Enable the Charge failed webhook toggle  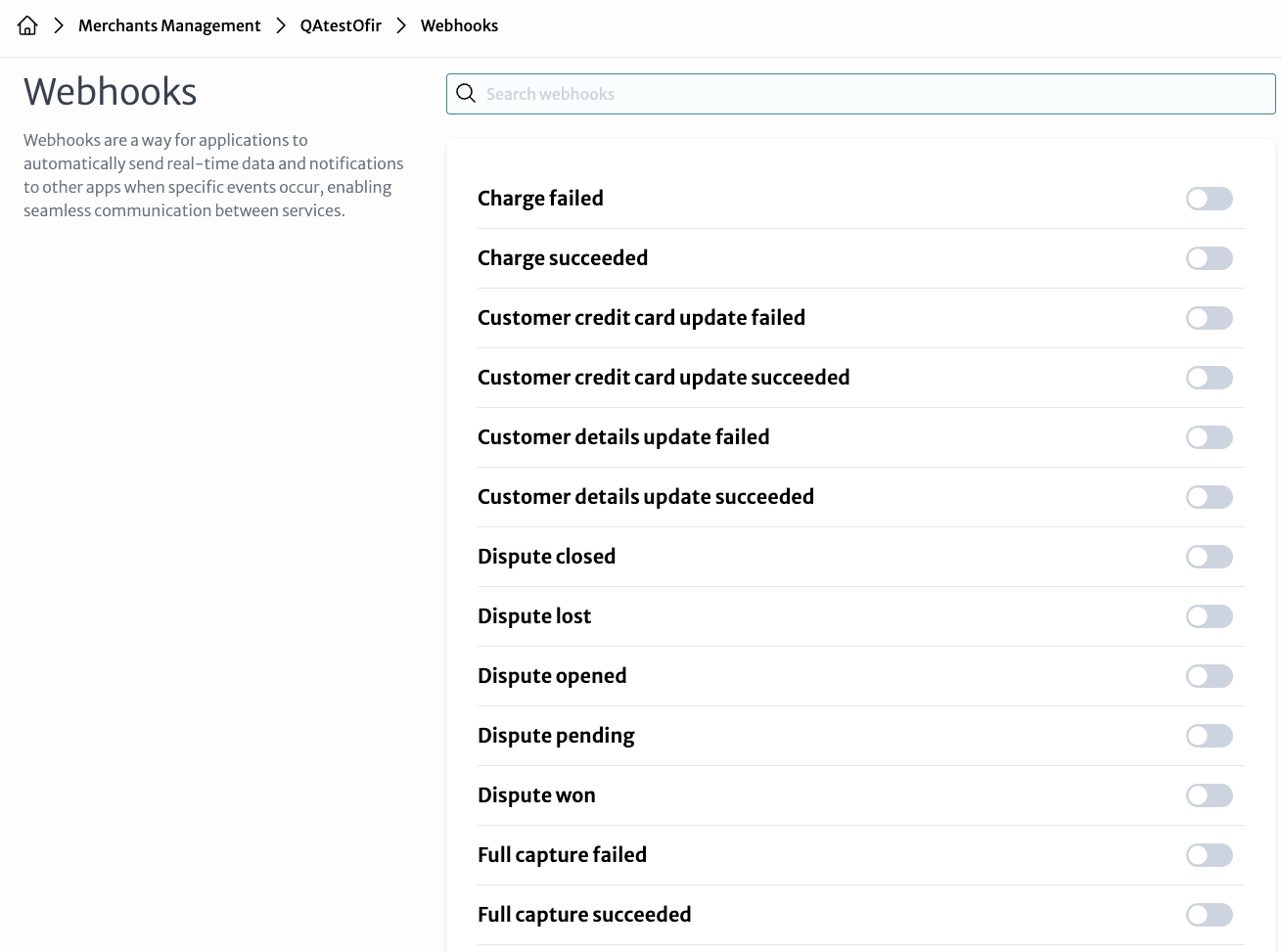point(1210,199)
